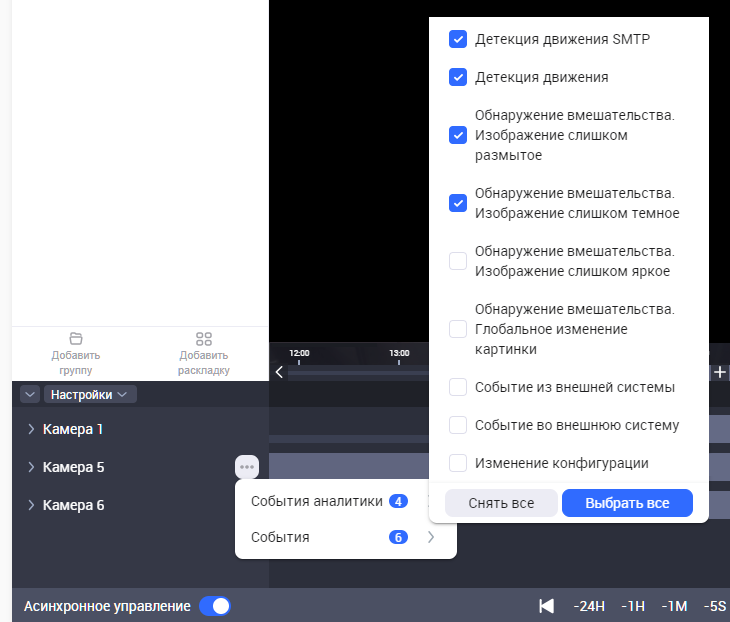Expand the Камера 6 tree item

pos(31,505)
